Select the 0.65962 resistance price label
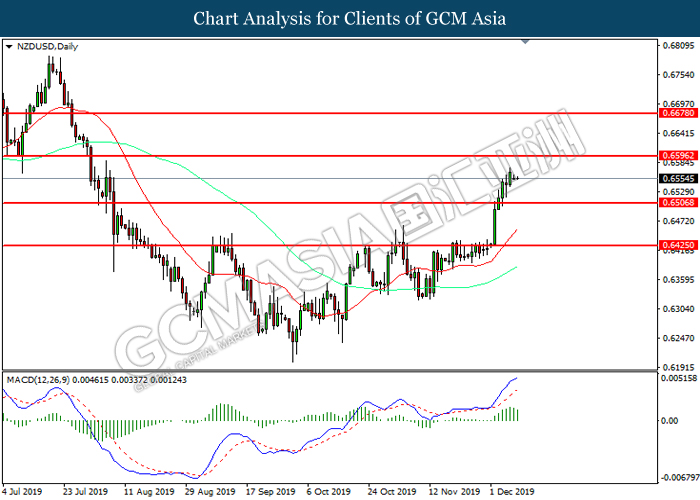This screenshot has height=500, width=700. pyautogui.click(x=678, y=155)
